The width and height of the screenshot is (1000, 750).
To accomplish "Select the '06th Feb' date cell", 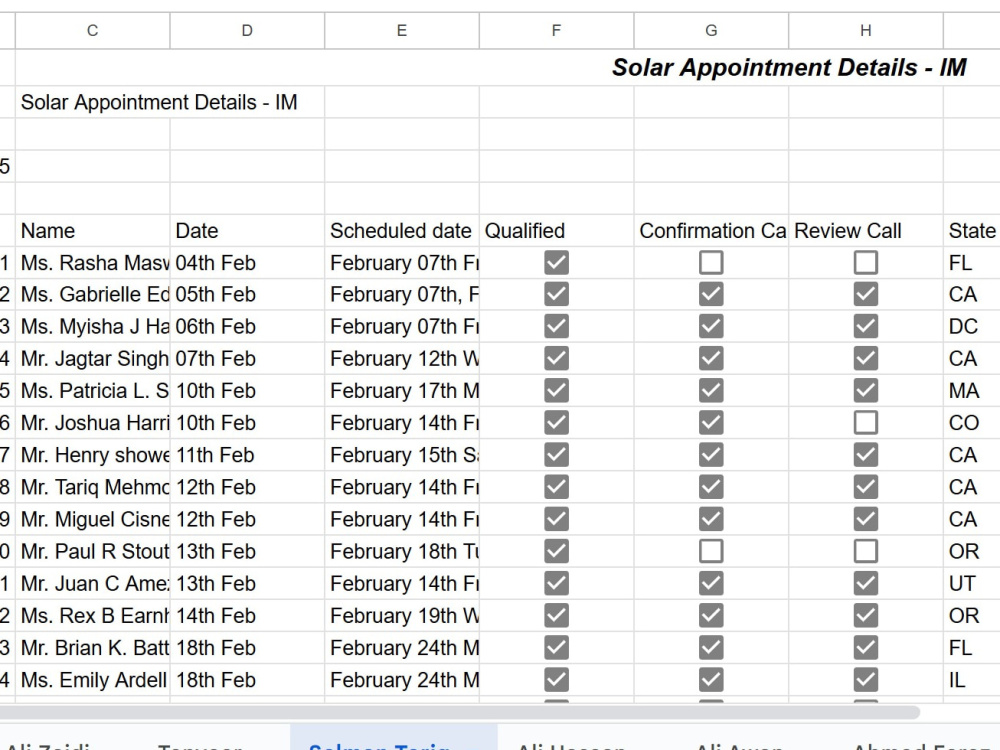I will 247,327.
